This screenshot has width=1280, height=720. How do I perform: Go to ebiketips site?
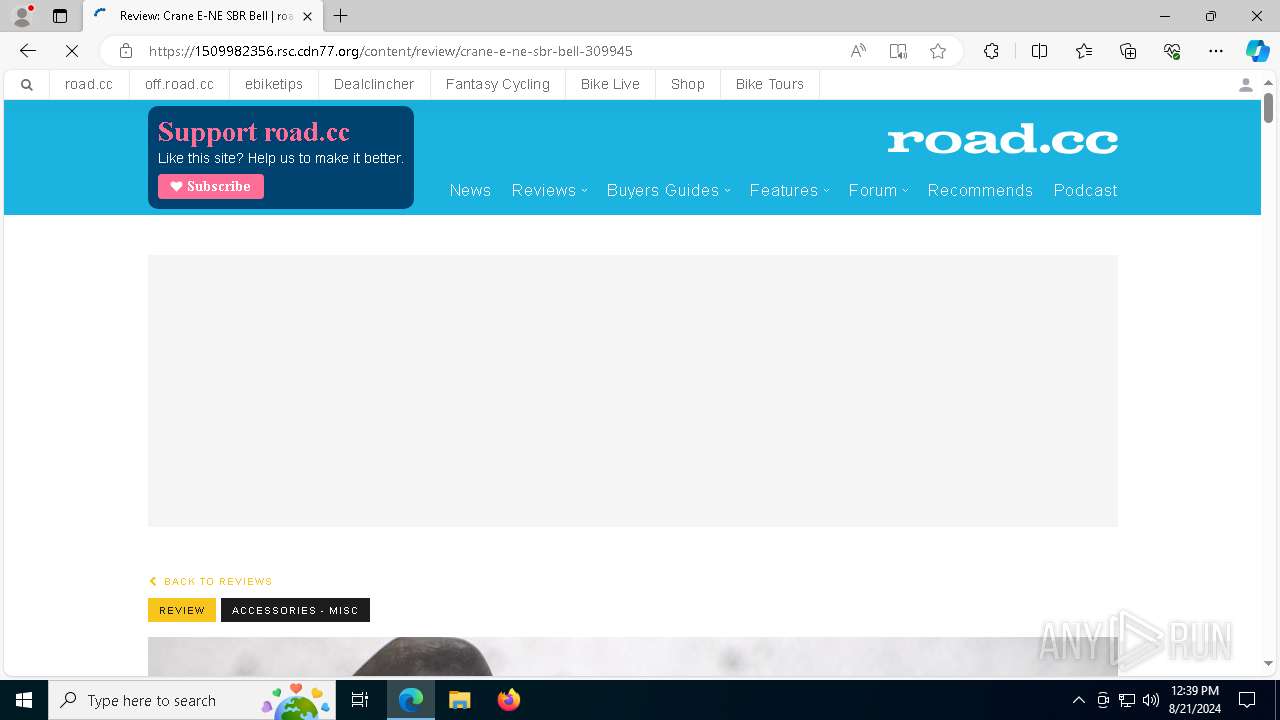click(274, 84)
